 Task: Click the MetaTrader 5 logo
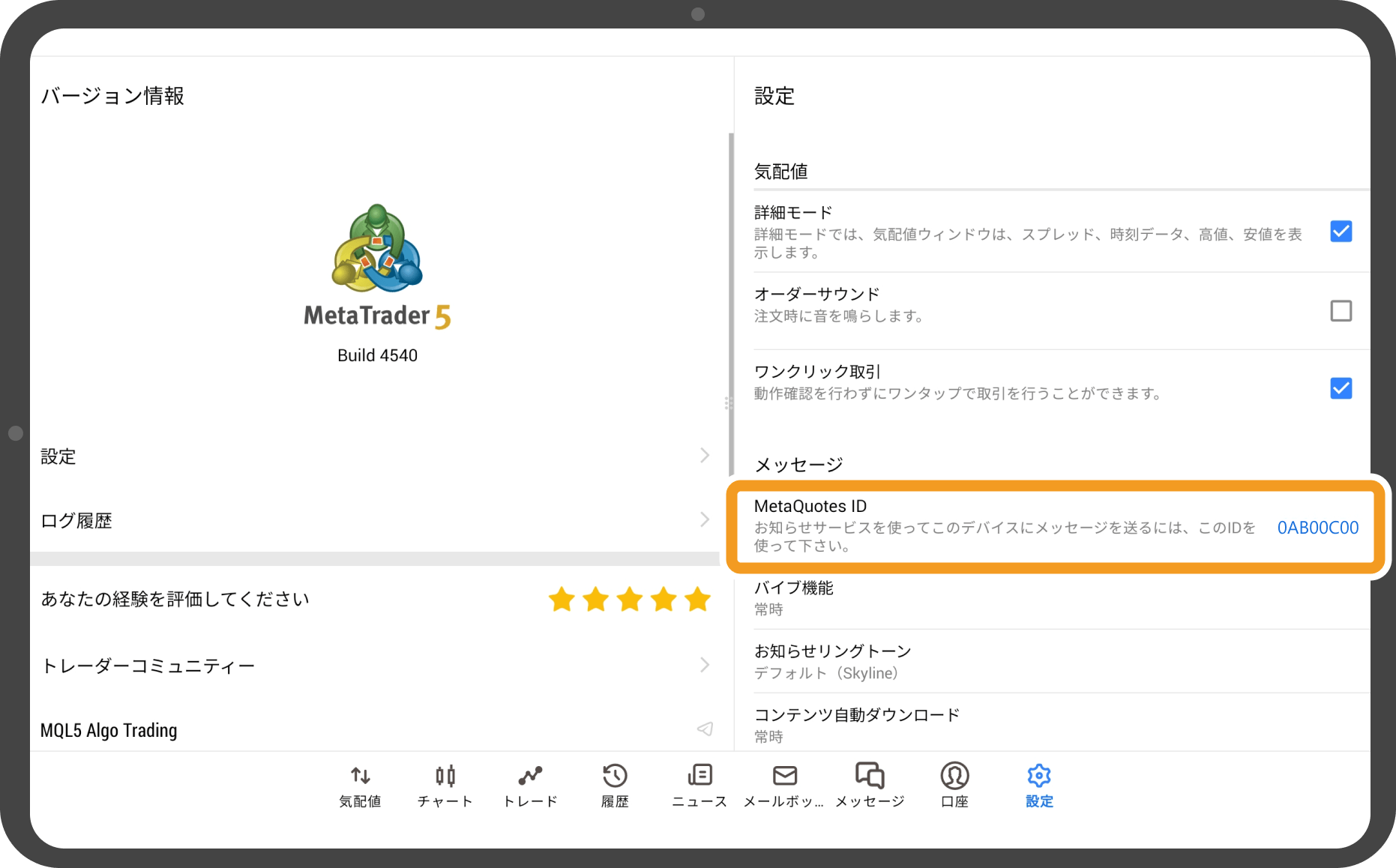click(377, 266)
